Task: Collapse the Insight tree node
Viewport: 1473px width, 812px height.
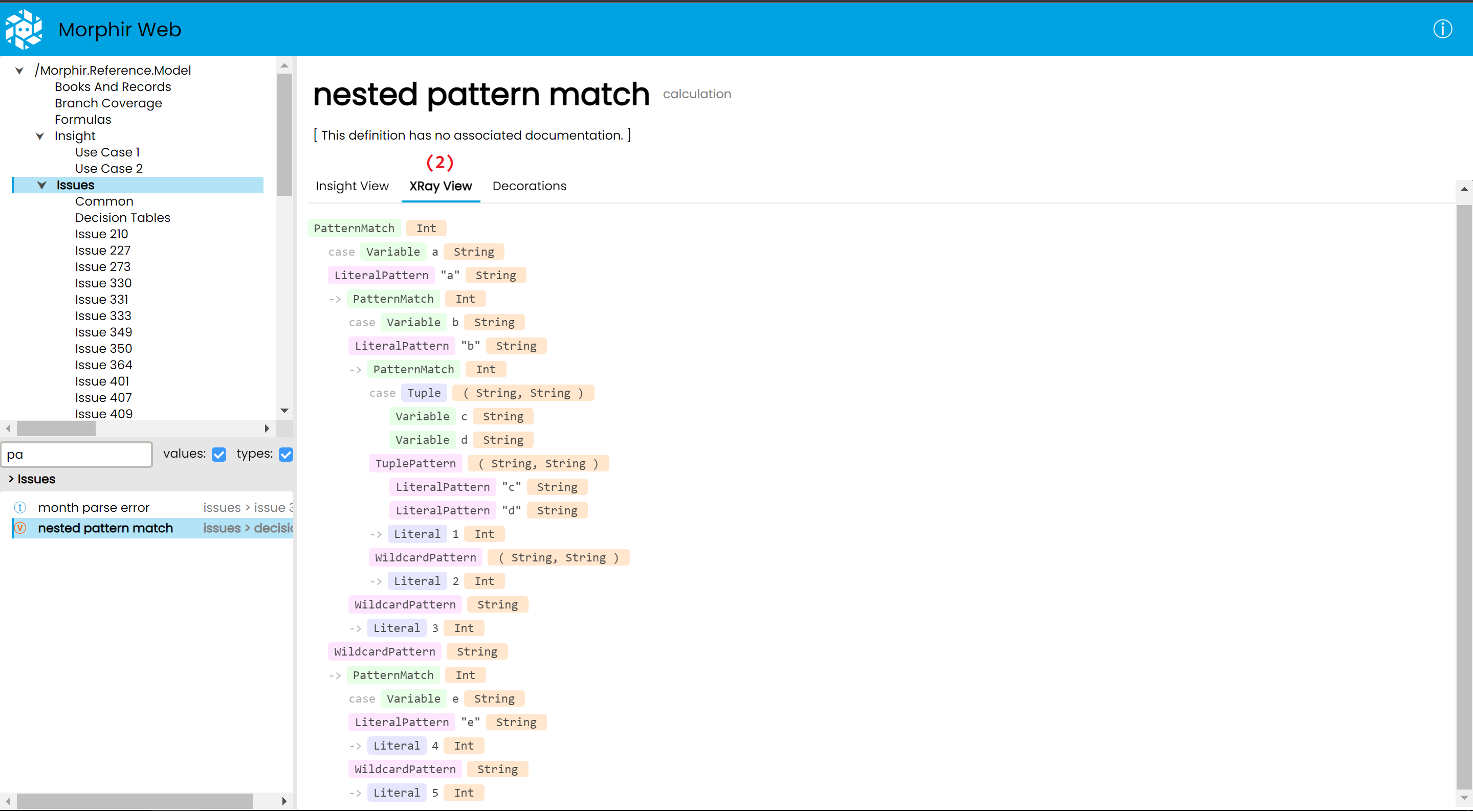Action: coord(40,136)
